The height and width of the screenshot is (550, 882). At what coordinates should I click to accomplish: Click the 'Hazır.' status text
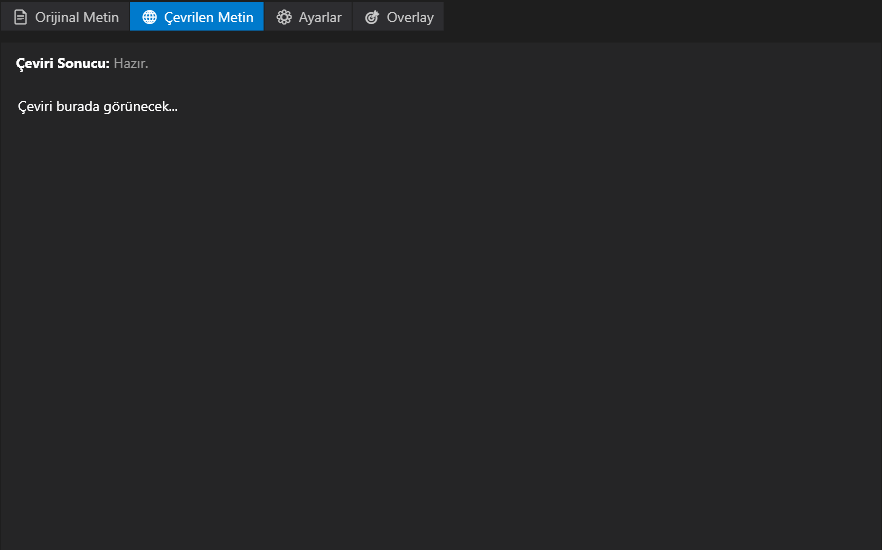(131, 64)
